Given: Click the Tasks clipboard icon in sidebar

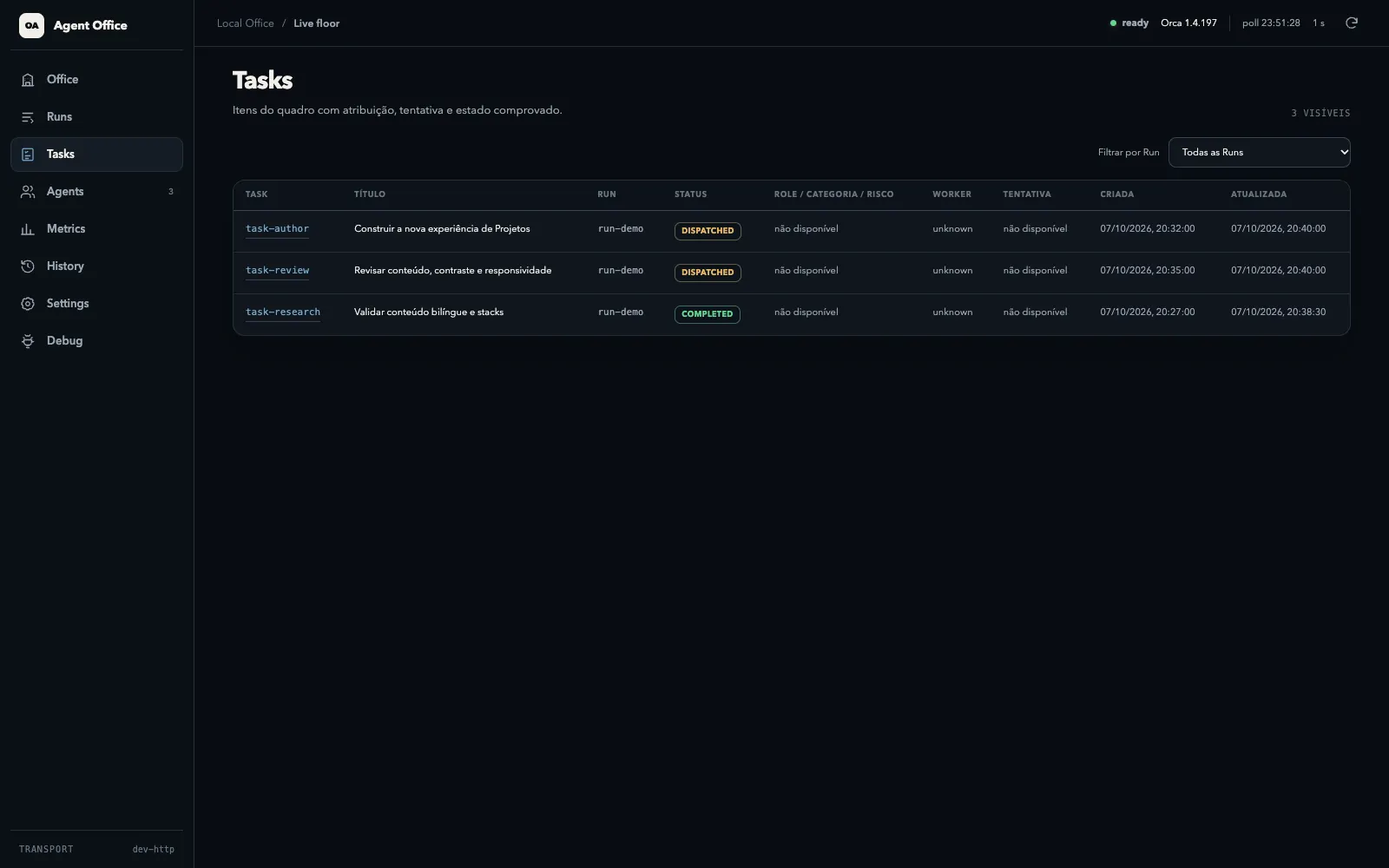Looking at the screenshot, I should tap(28, 155).
